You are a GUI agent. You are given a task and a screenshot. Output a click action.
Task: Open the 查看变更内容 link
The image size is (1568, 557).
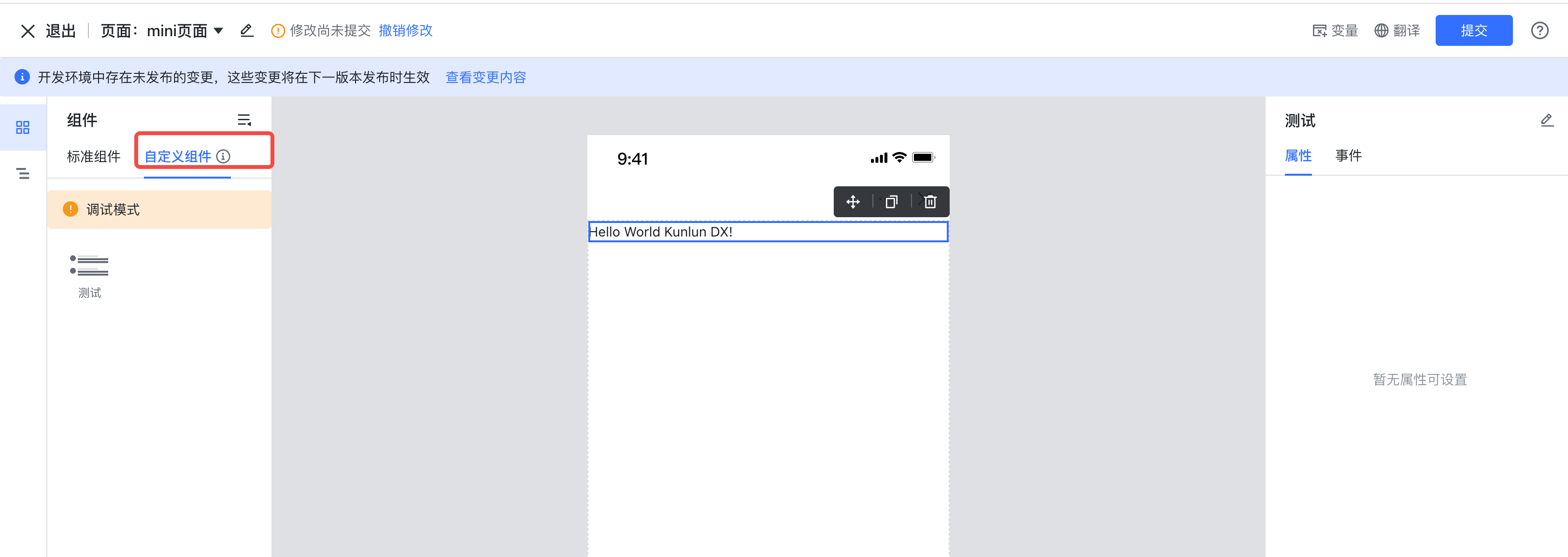[x=486, y=77]
